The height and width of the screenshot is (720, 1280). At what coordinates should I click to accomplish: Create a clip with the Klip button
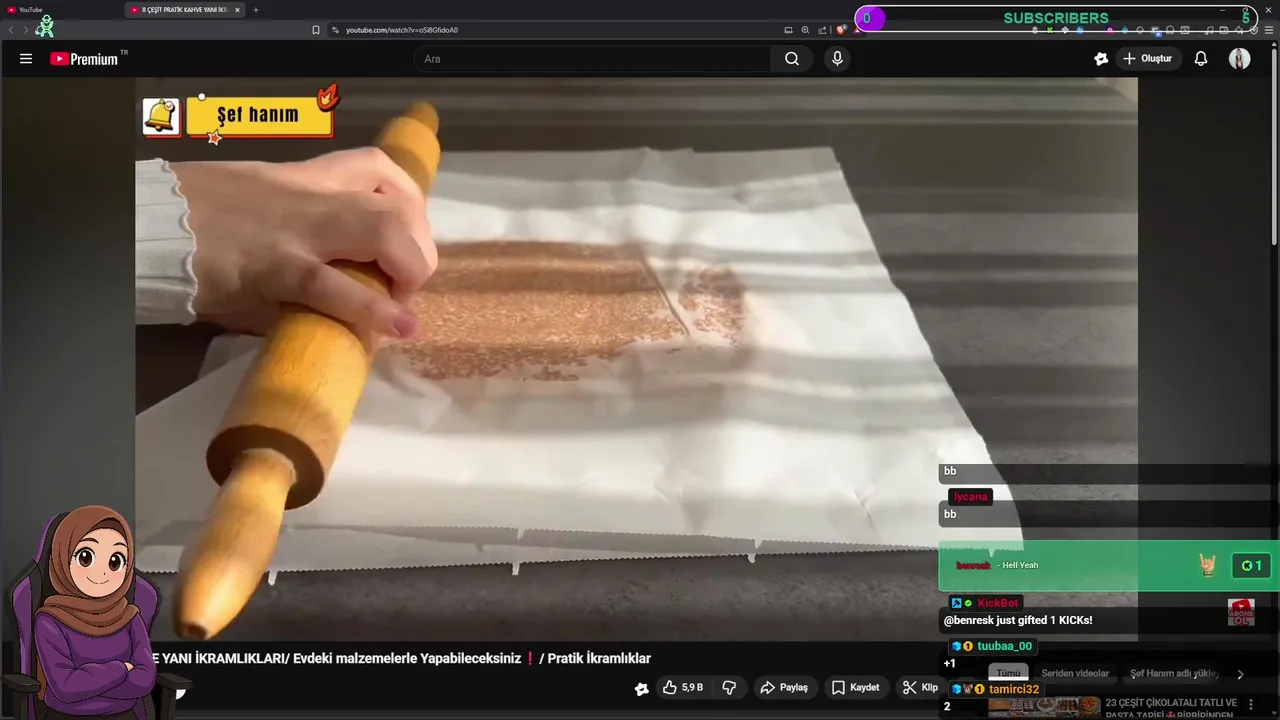coord(920,688)
